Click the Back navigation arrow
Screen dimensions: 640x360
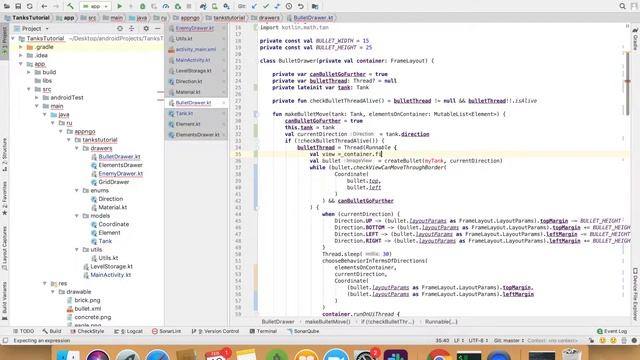coord(44,6)
